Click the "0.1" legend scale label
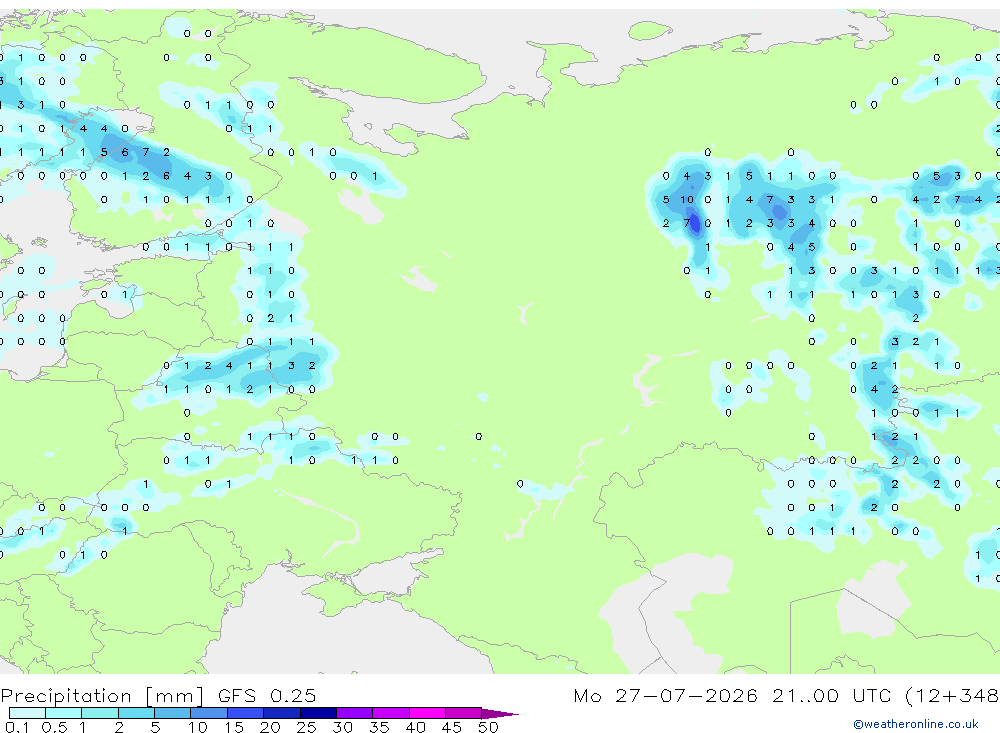This screenshot has width=1000, height=733. click(x=17, y=727)
